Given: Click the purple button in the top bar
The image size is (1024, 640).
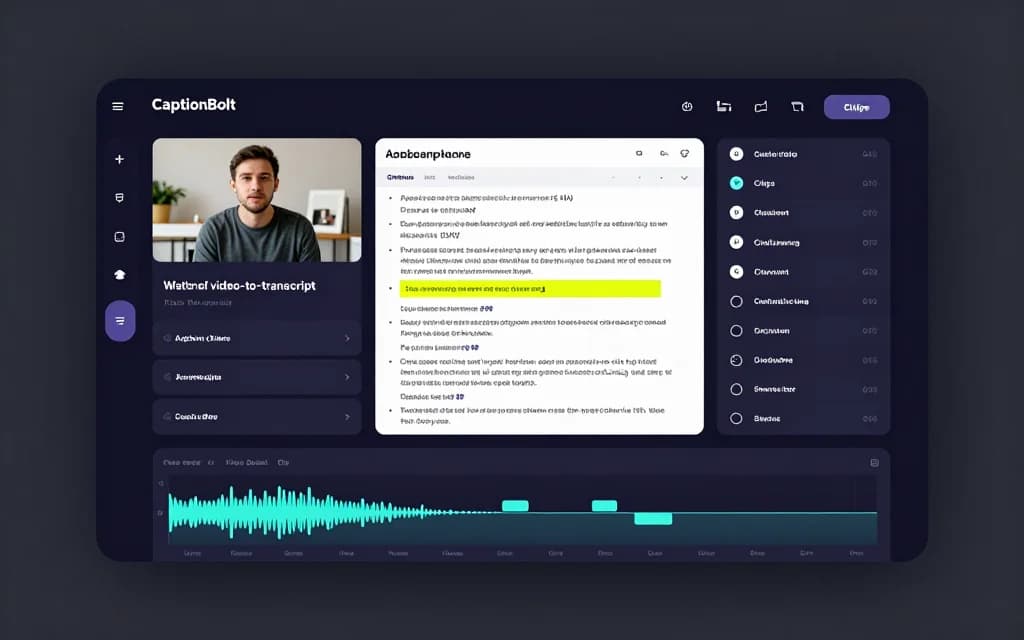Looking at the screenshot, I should coord(856,107).
